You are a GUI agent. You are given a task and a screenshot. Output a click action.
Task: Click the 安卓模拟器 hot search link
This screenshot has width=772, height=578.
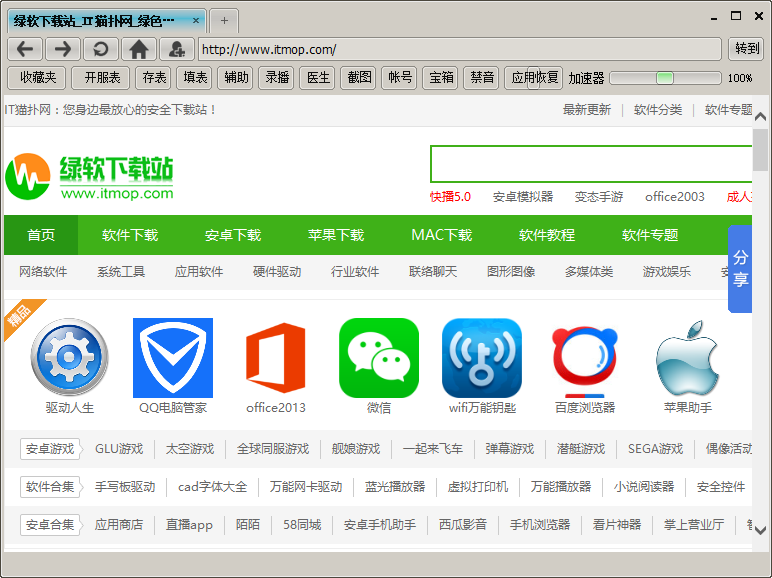point(523,197)
